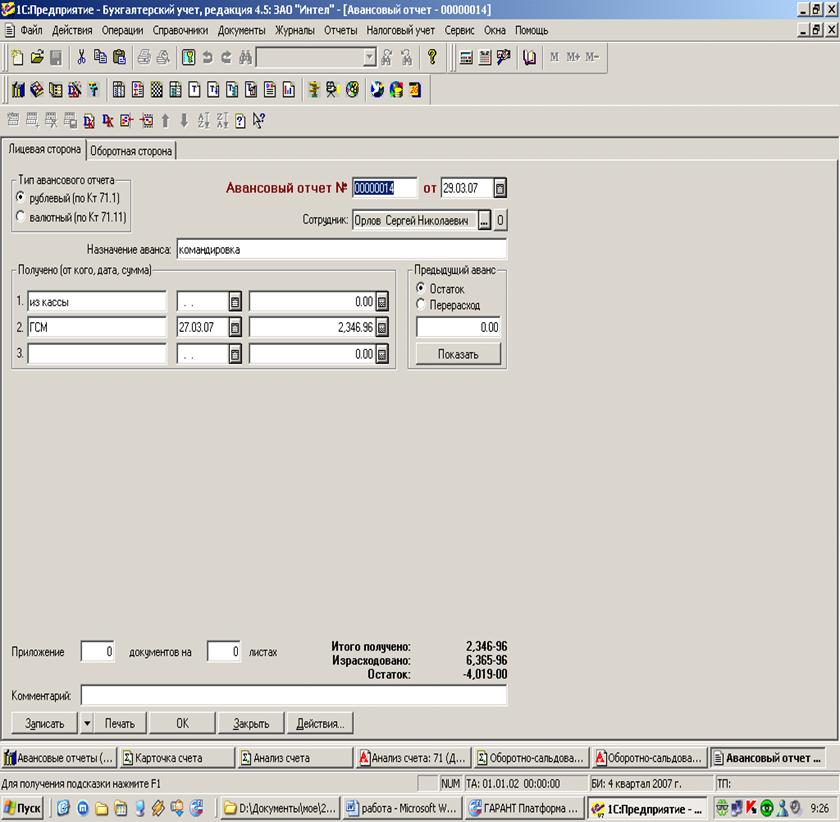Choose the 'Перерасход' radio option

click(x=421, y=304)
